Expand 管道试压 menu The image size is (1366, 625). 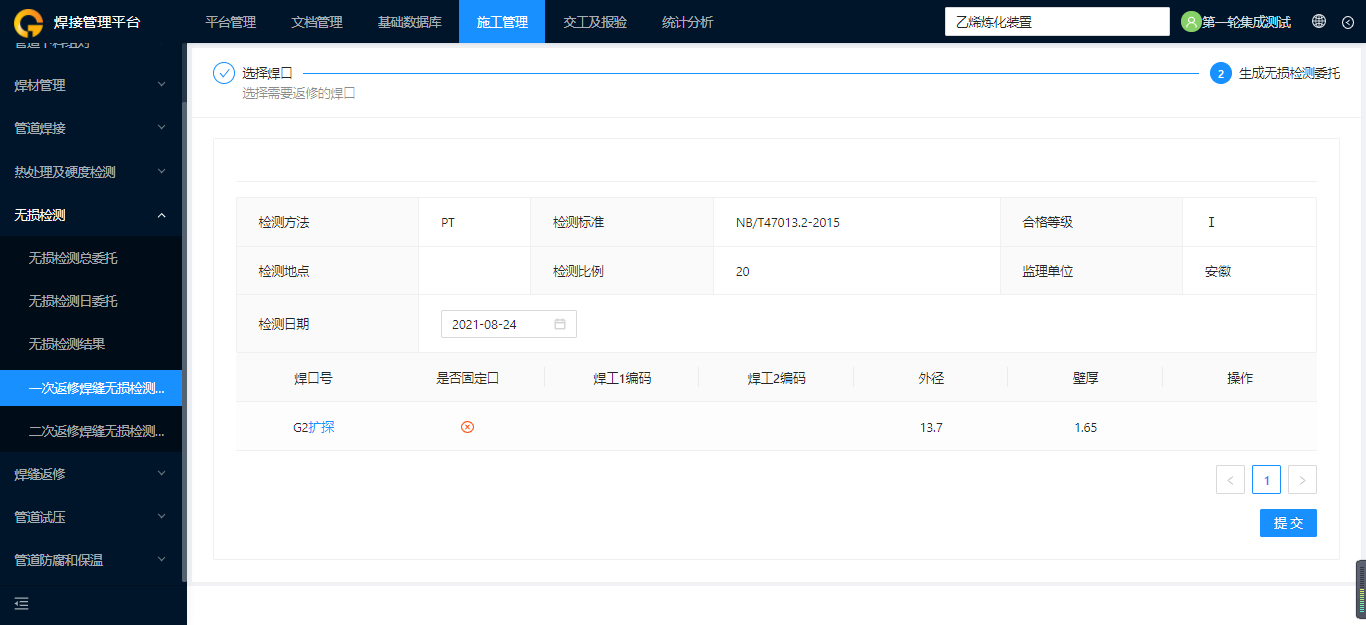click(91, 517)
